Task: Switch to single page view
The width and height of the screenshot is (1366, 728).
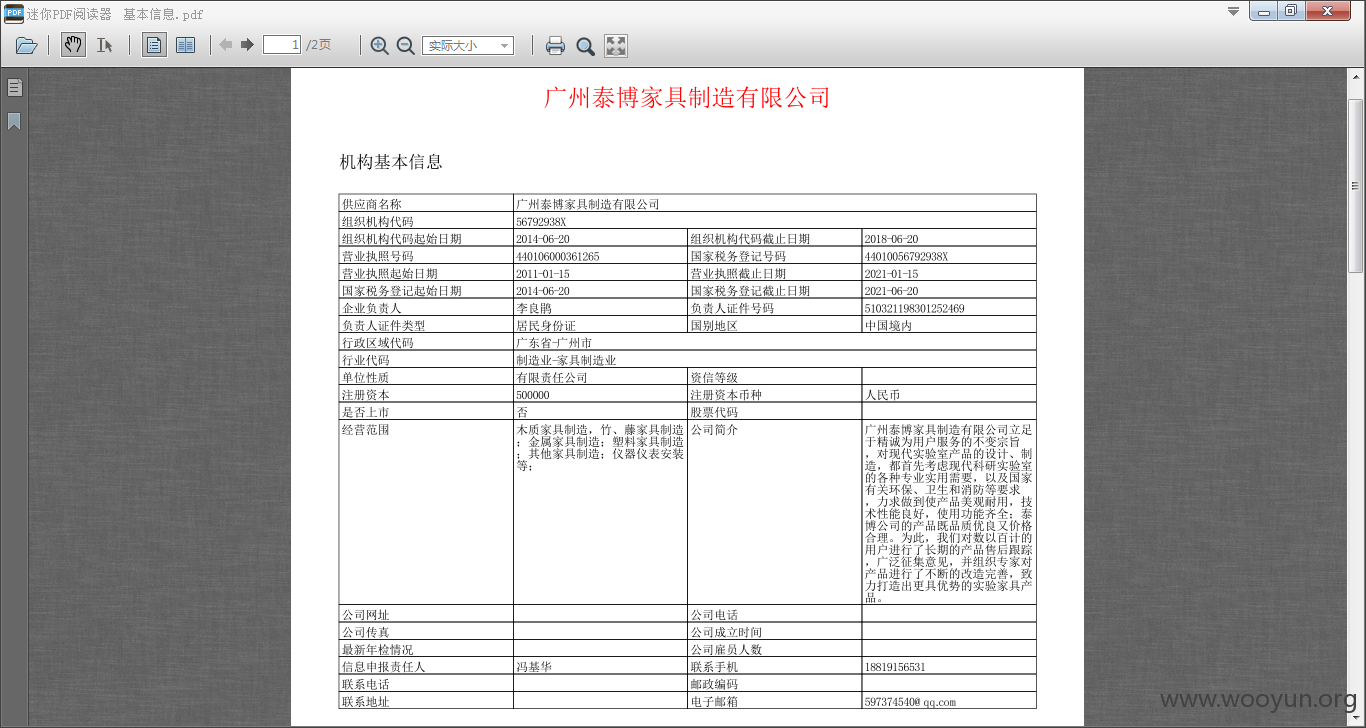Action: pyautogui.click(x=154, y=45)
